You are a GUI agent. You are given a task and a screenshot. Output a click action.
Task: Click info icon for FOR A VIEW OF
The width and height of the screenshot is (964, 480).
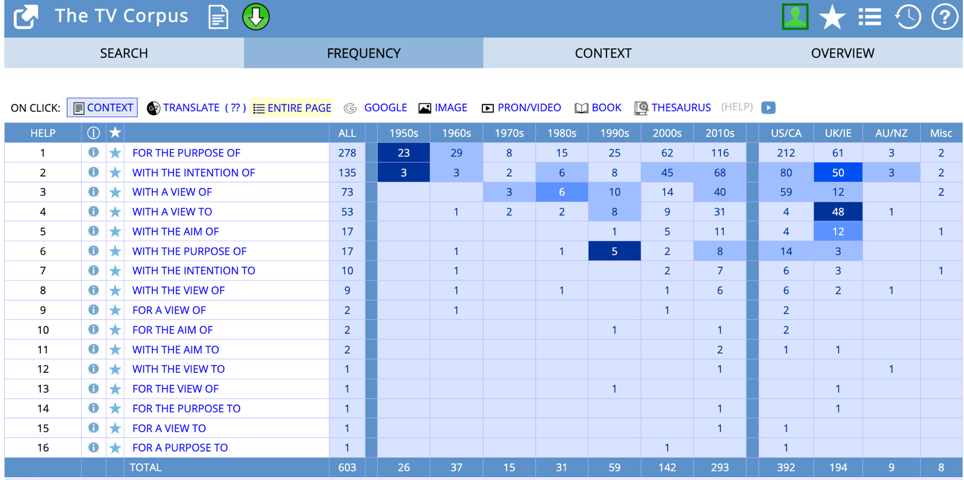(93, 310)
